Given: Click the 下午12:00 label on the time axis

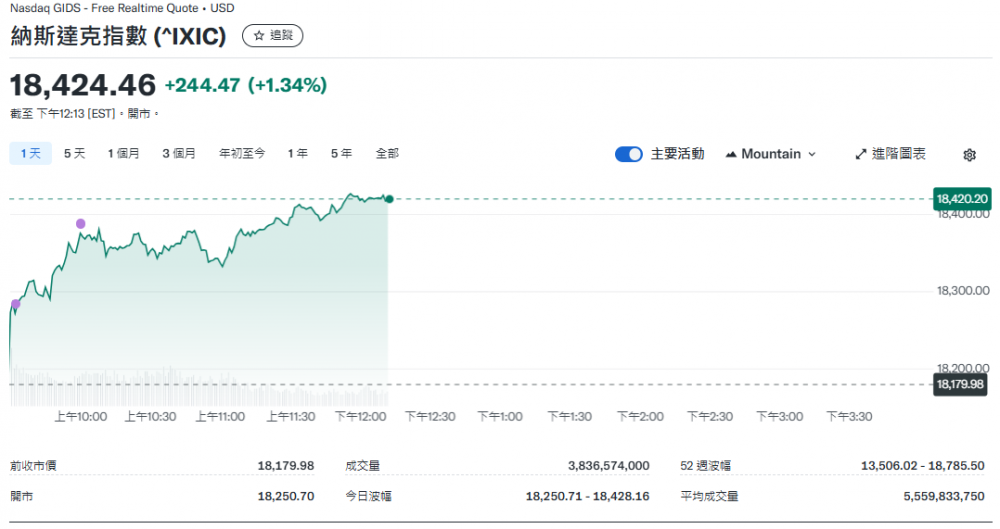Looking at the screenshot, I should (360, 417).
